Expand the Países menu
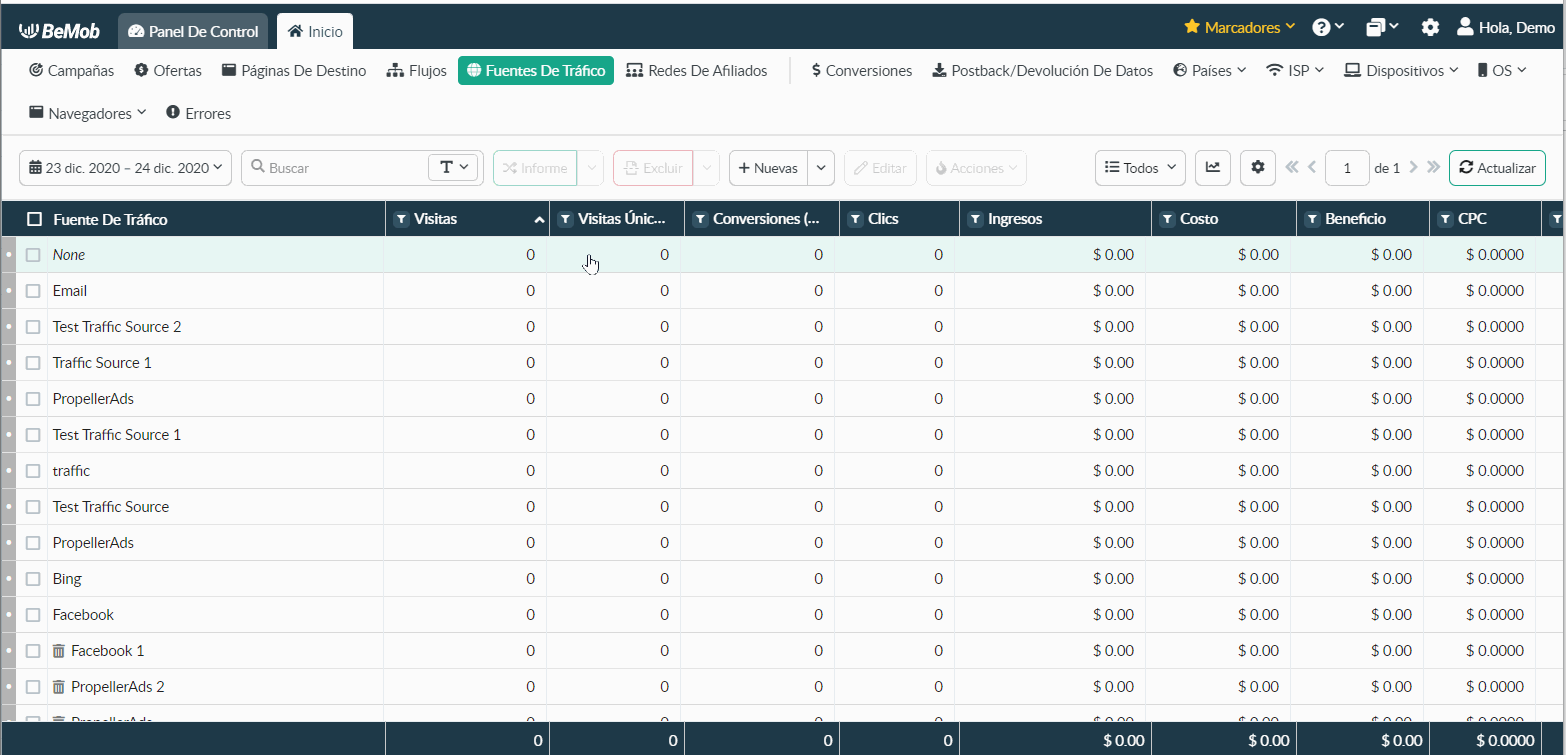Screen dimensions: 1566x755 click(x=1209, y=71)
